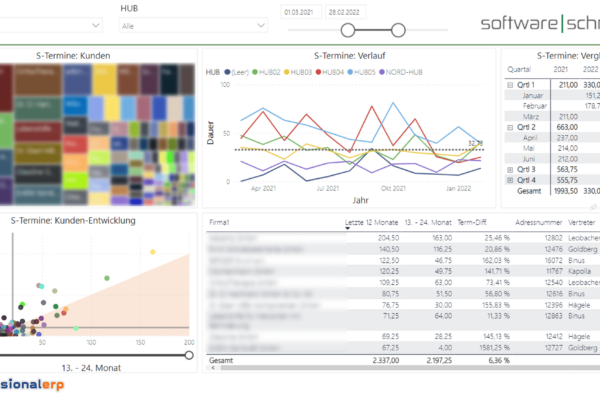Image resolution: width=600 pixels, height=400 pixels.
Task: Select the yellow dot in scatter chart
Action: click(153, 252)
